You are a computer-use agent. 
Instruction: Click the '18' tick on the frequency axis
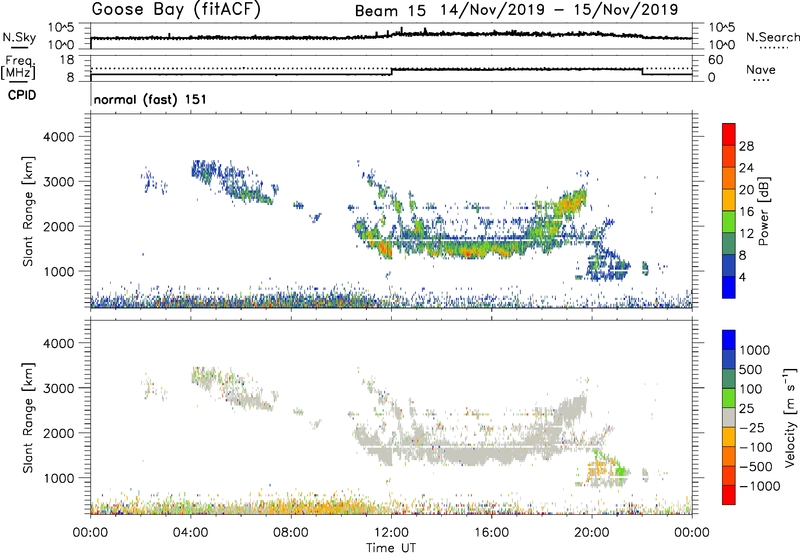(67, 60)
